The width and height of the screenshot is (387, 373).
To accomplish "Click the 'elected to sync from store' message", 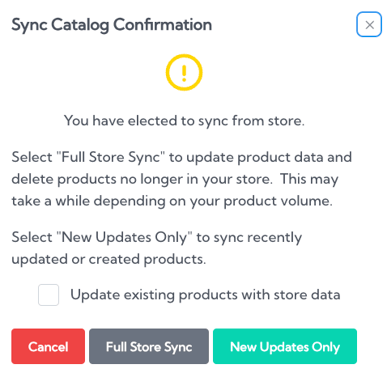I will tap(184, 121).
